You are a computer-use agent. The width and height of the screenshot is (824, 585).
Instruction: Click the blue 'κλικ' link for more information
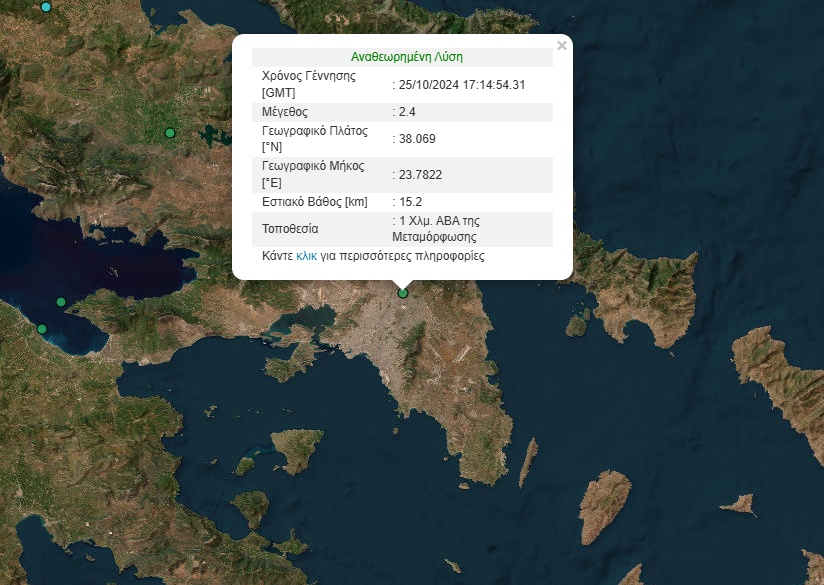307,256
